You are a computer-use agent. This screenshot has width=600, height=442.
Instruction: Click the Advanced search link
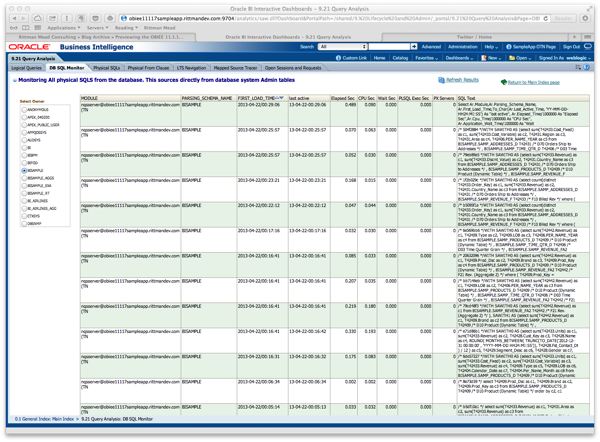431,47
